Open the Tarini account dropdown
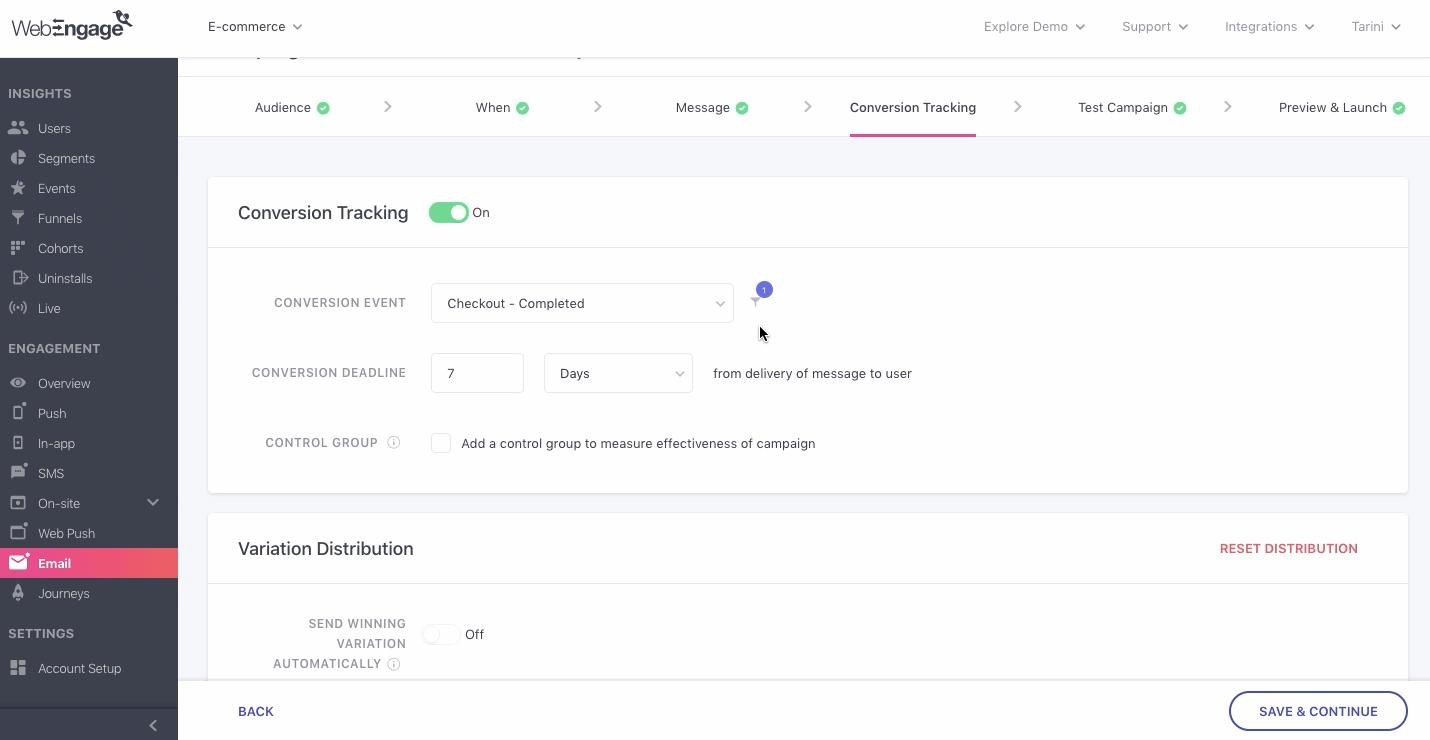The image size is (1430, 740). (1376, 27)
